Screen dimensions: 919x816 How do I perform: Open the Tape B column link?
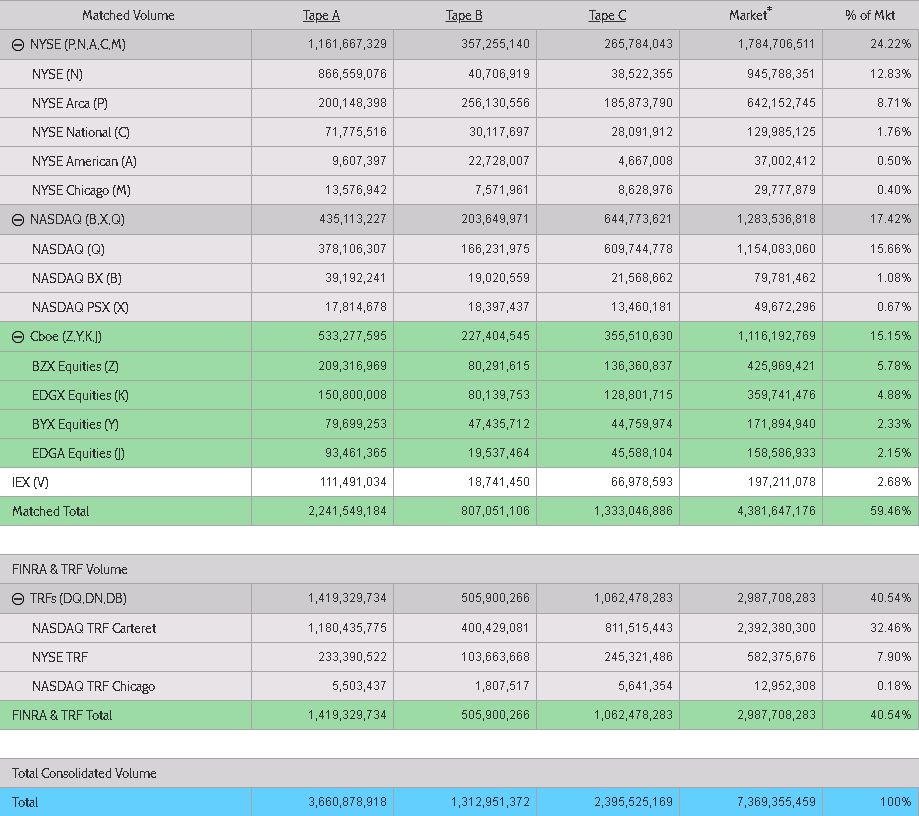click(x=464, y=16)
